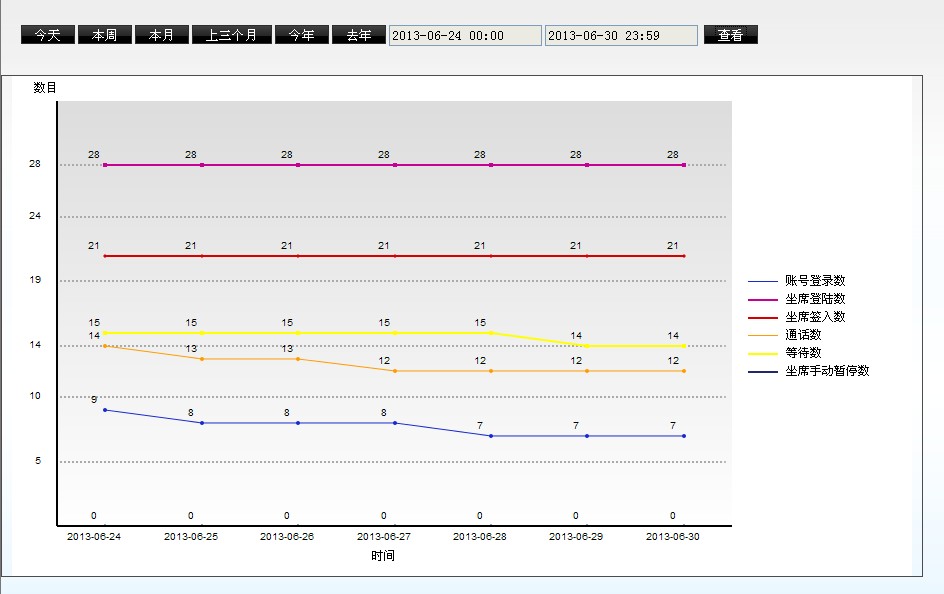Pick the 今年 (this year) range
The width and height of the screenshot is (944, 594).
pyautogui.click(x=302, y=35)
